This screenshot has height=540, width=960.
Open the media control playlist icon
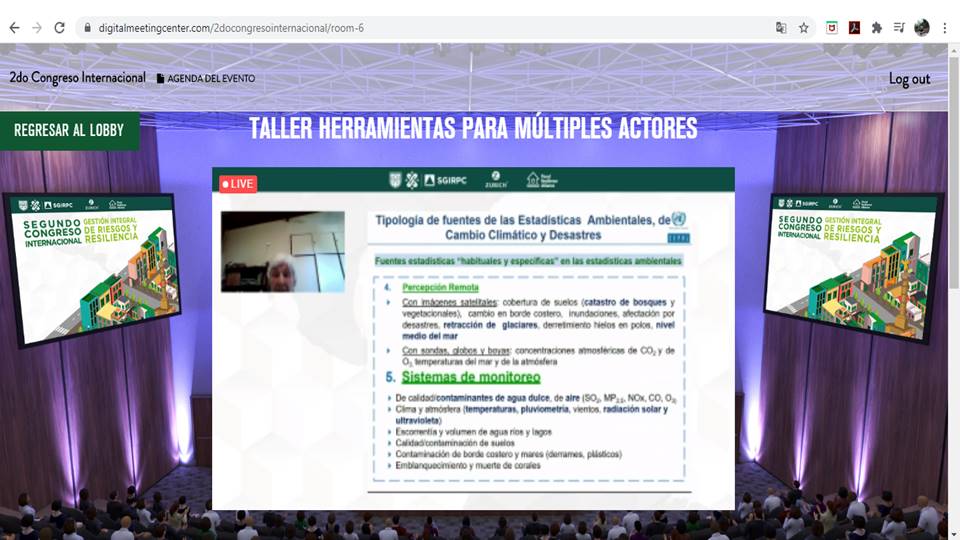tap(899, 28)
